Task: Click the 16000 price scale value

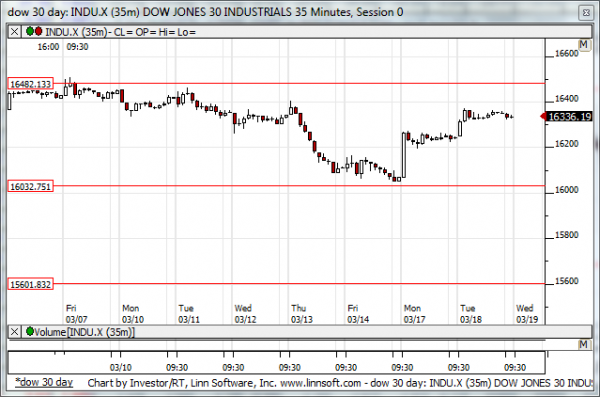Action: click(566, 190)
